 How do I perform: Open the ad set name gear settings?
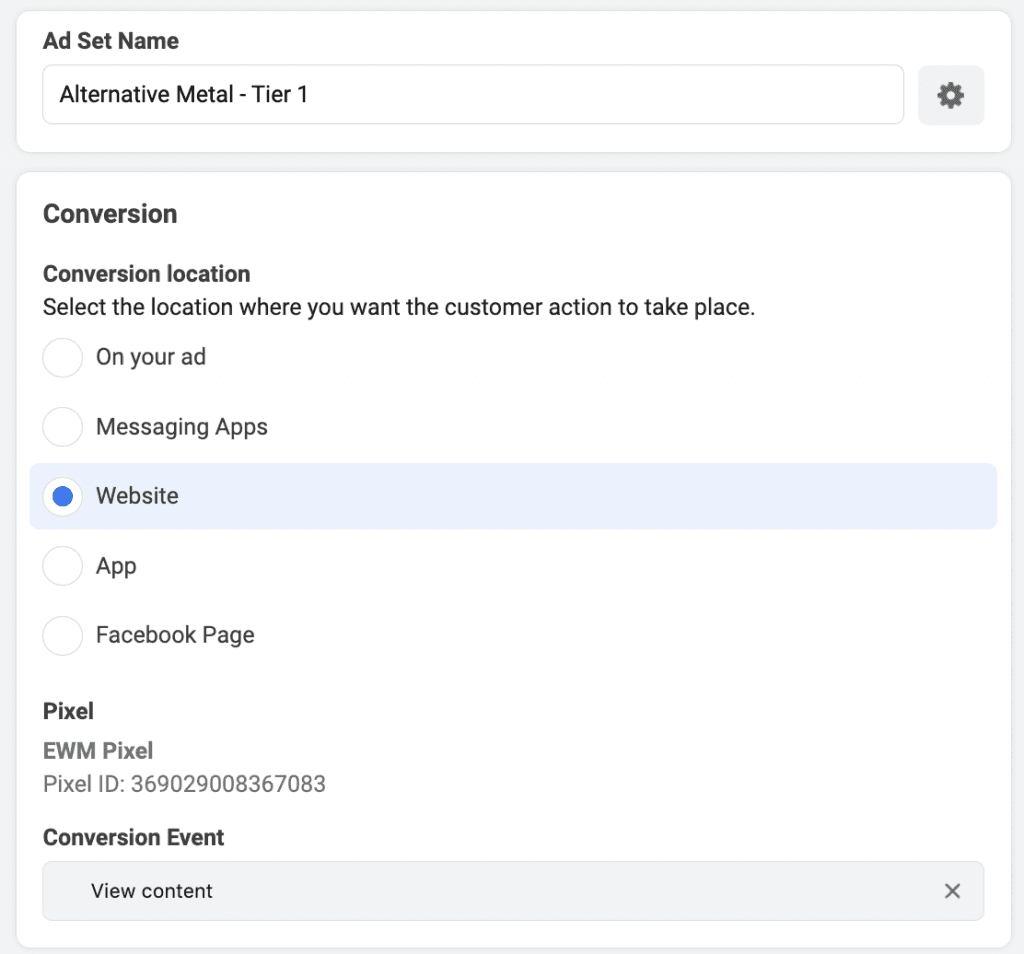[x=950, y=95]
